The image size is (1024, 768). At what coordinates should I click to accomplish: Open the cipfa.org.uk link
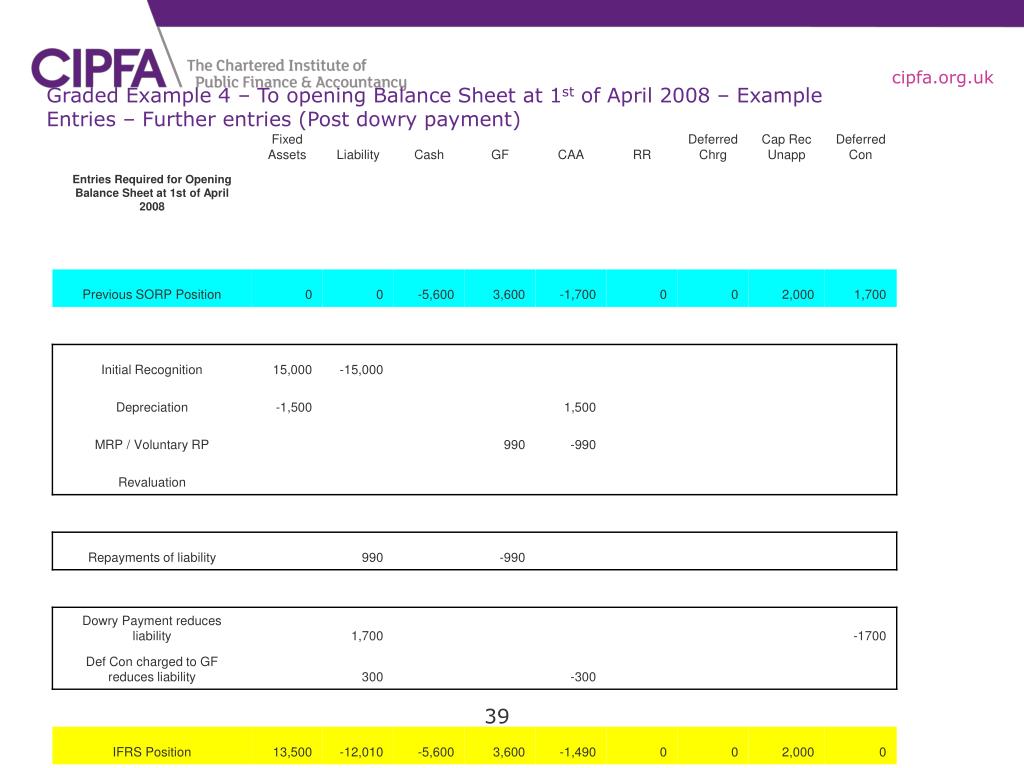[942, 78]
